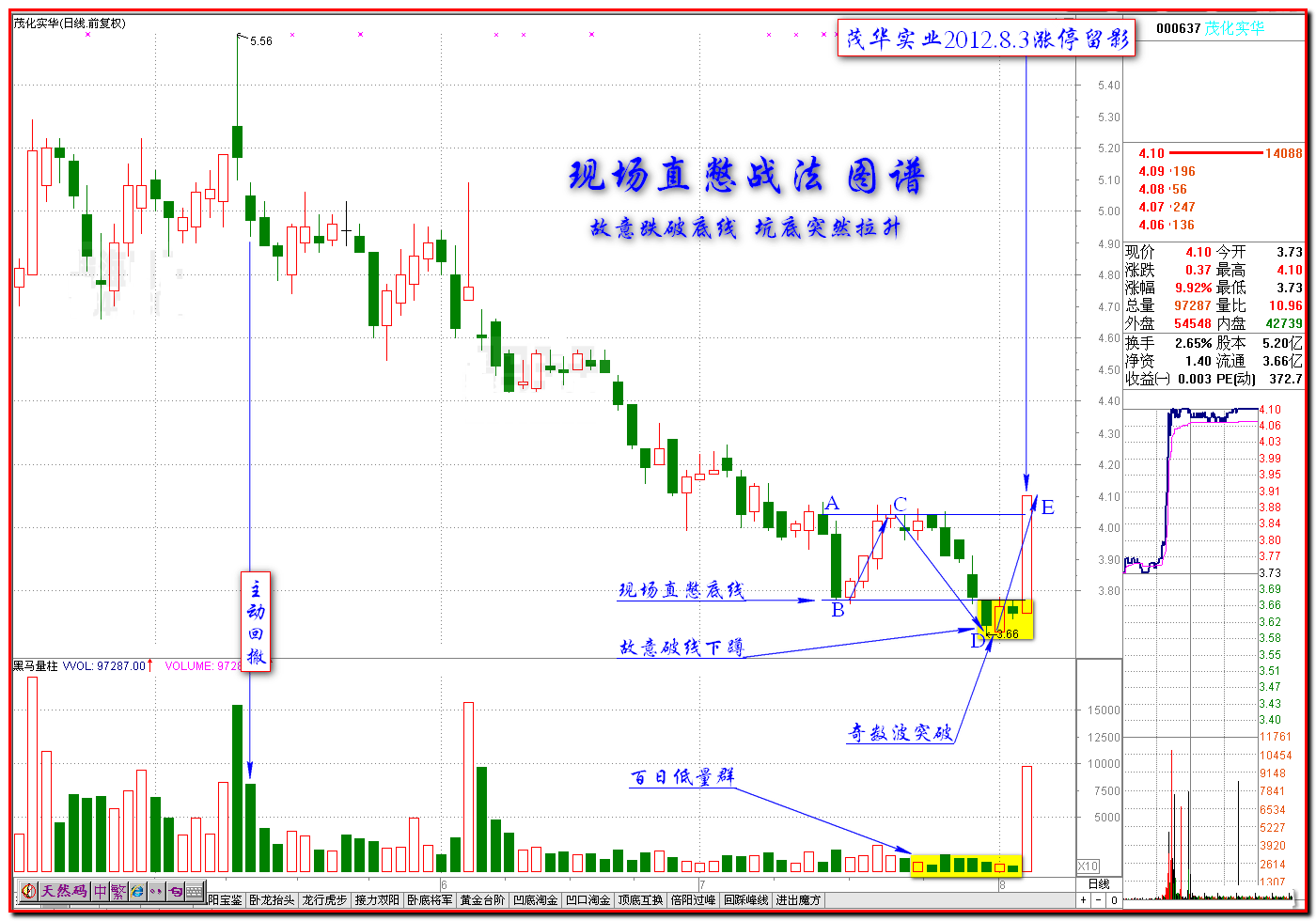The height and width of the screenshot is (921, 1316).
Task: Click the 换手 value 2.65%
Action: (x=1192, y=343)
